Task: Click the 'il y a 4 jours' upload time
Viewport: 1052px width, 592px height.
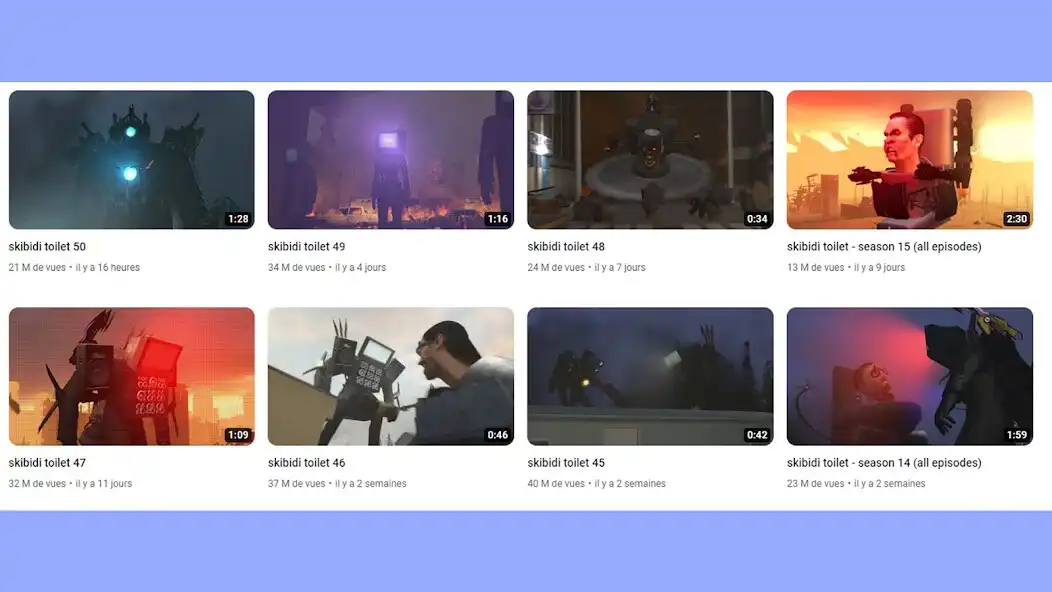Action: (x=361, y=267)
